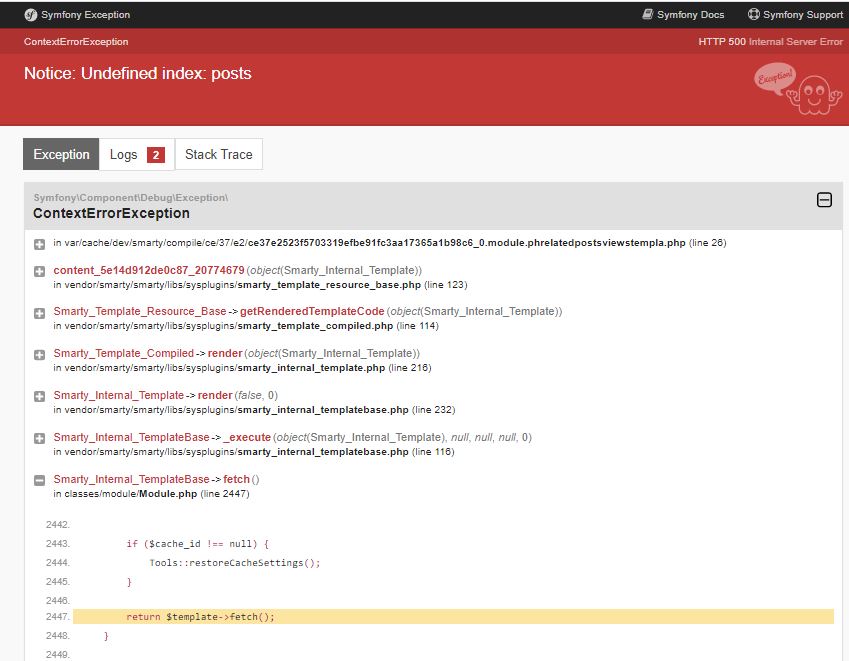Viewport: 849px width, 661px height.
Task: Open the Symfony Docs link
Action: 683,15
